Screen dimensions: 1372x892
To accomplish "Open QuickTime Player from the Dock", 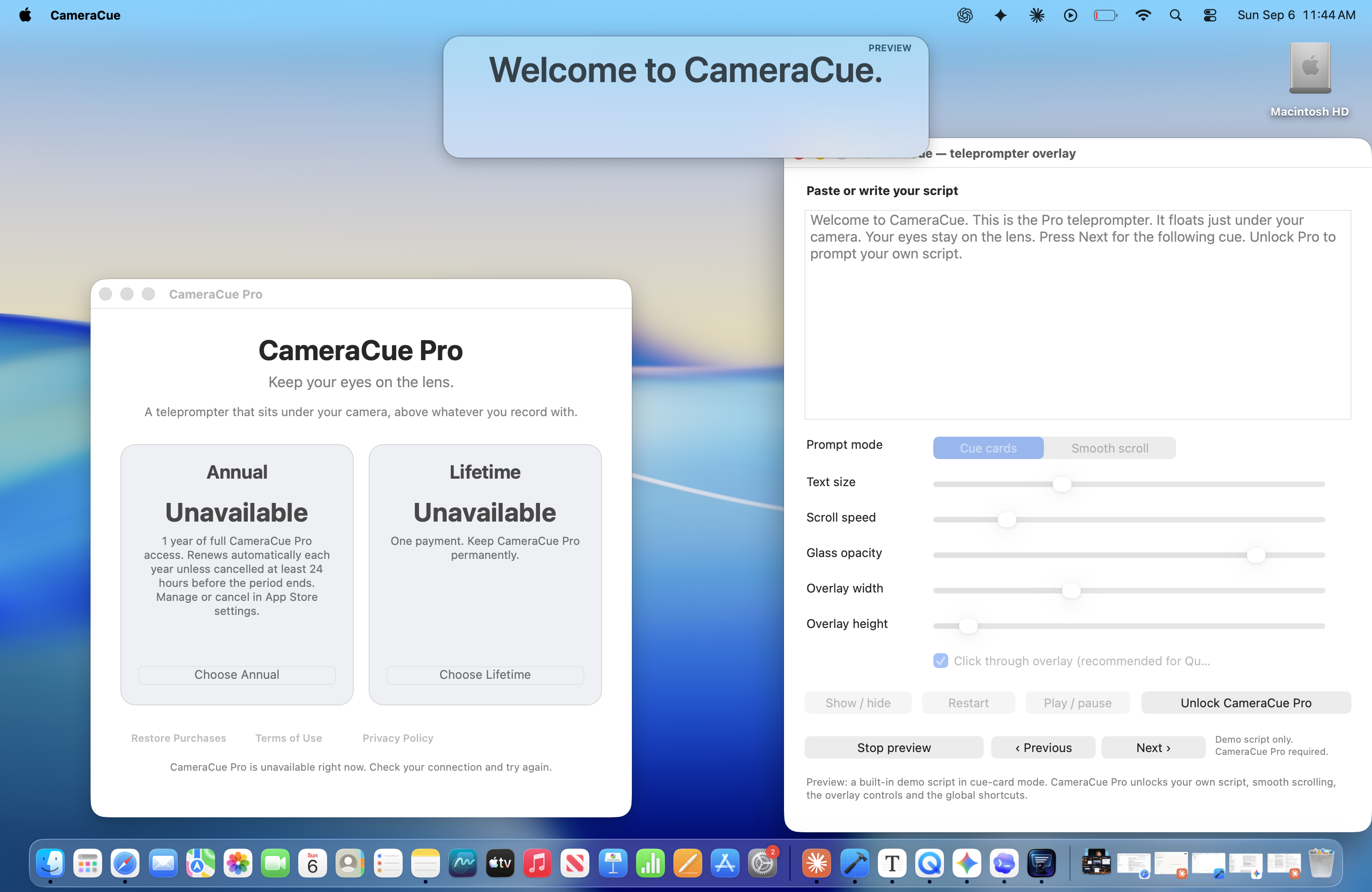I will click(929, 863).
